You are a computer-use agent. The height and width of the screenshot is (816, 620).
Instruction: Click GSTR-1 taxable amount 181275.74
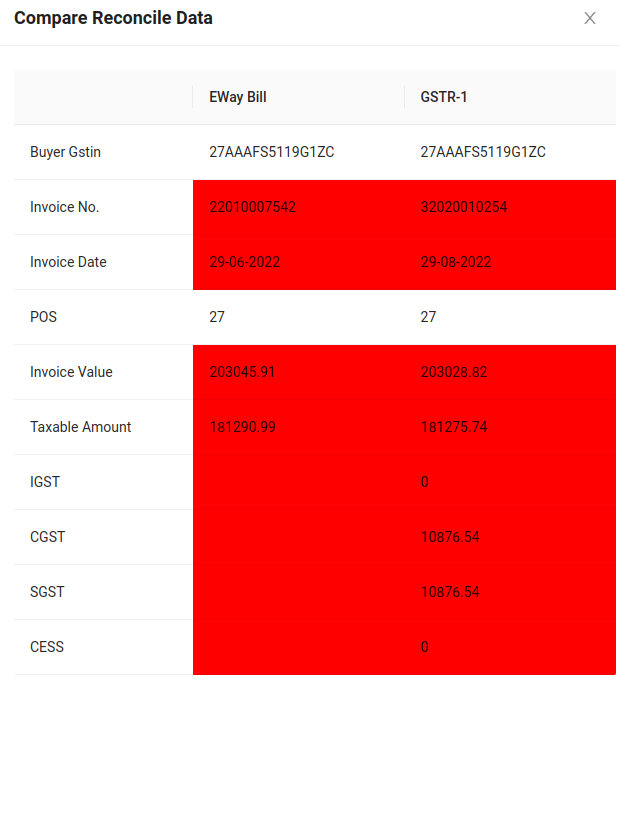tap(454, 427)
